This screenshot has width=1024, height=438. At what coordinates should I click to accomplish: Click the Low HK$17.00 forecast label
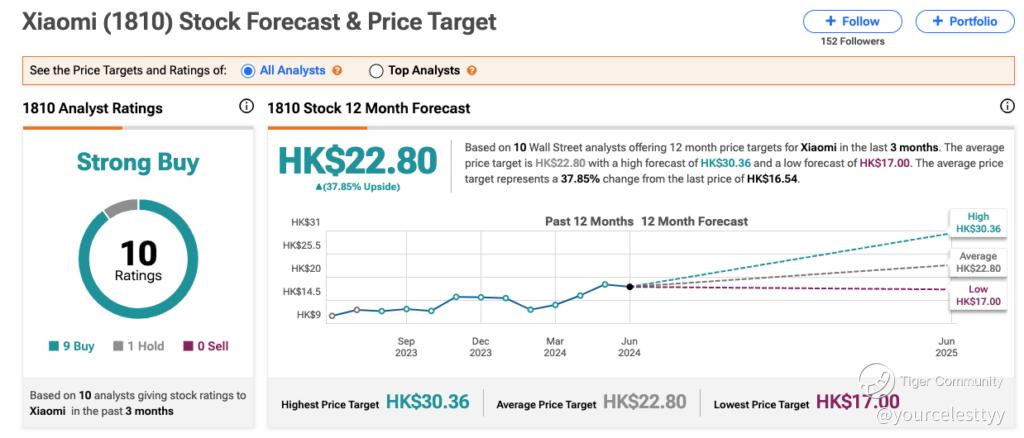coord(978,295)
